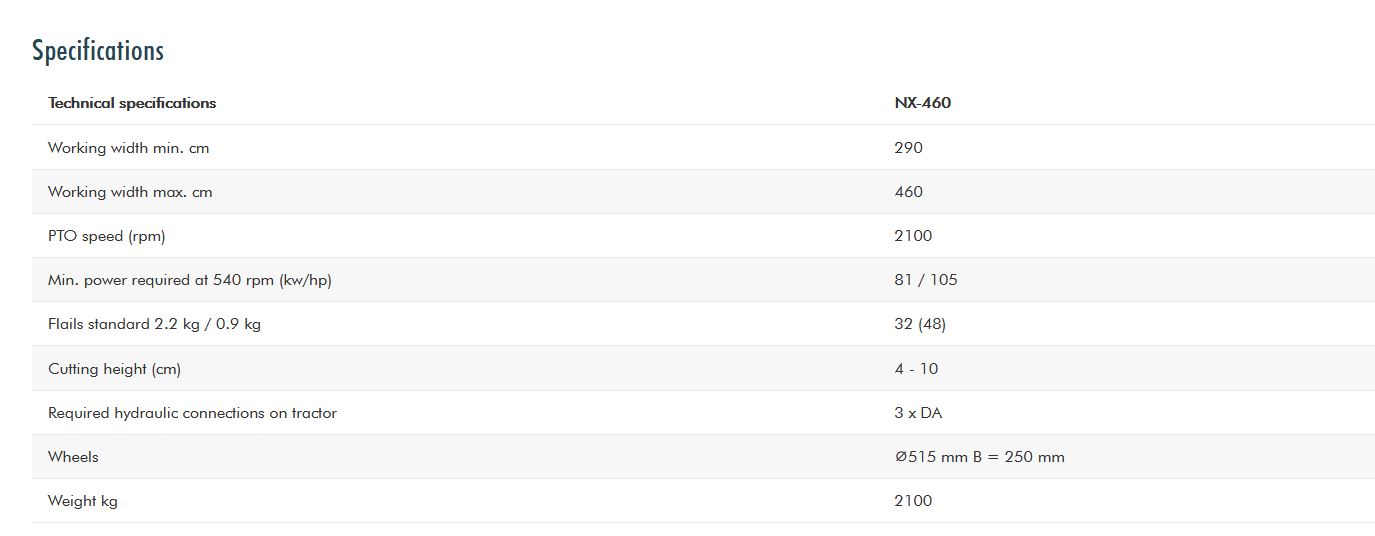Click the 81 / 105 power value
Image resolution: width=1375 pixels, height=536 pixels.
pos(925,280)
